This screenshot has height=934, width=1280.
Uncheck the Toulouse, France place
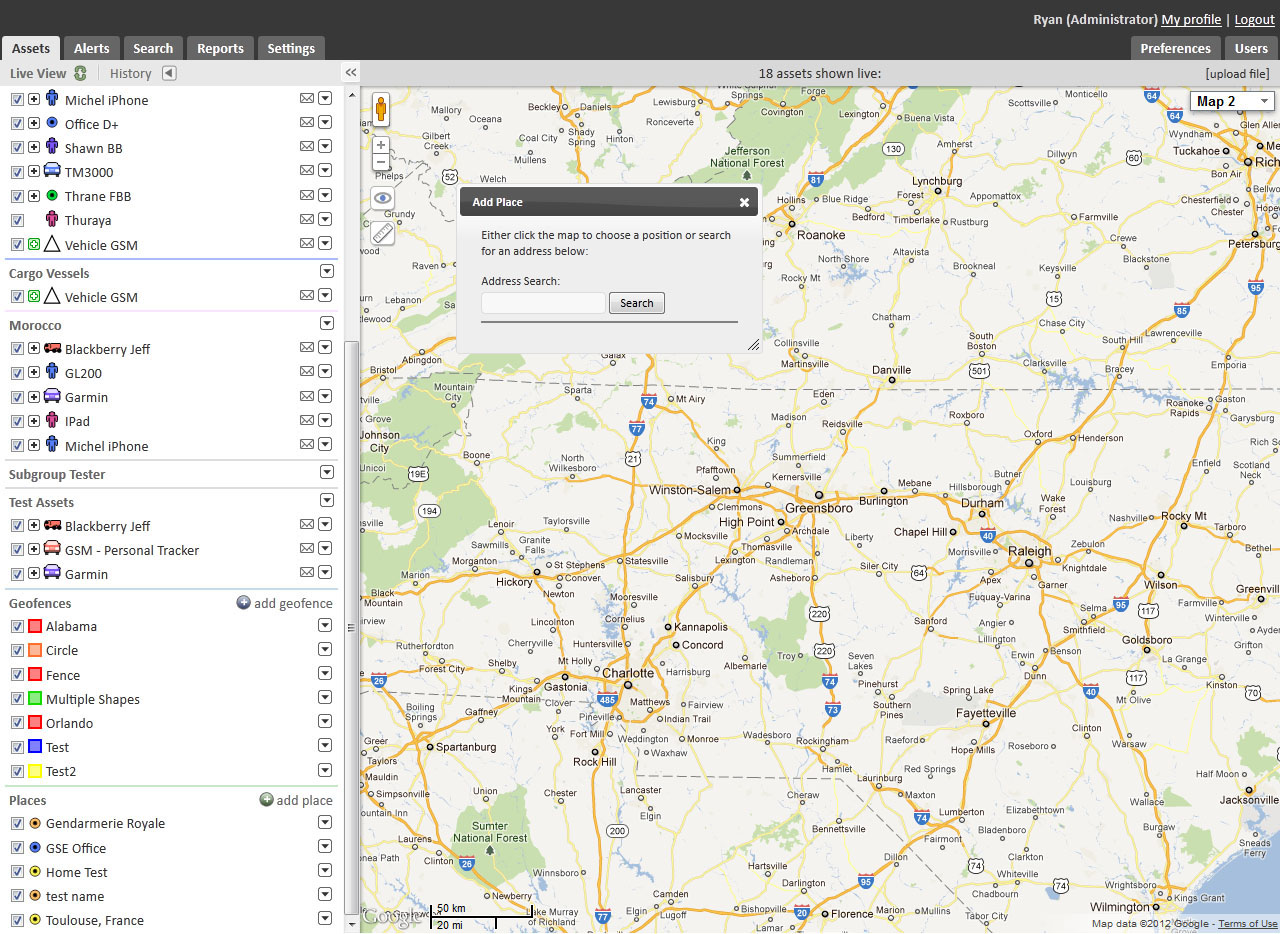[17, 920]
